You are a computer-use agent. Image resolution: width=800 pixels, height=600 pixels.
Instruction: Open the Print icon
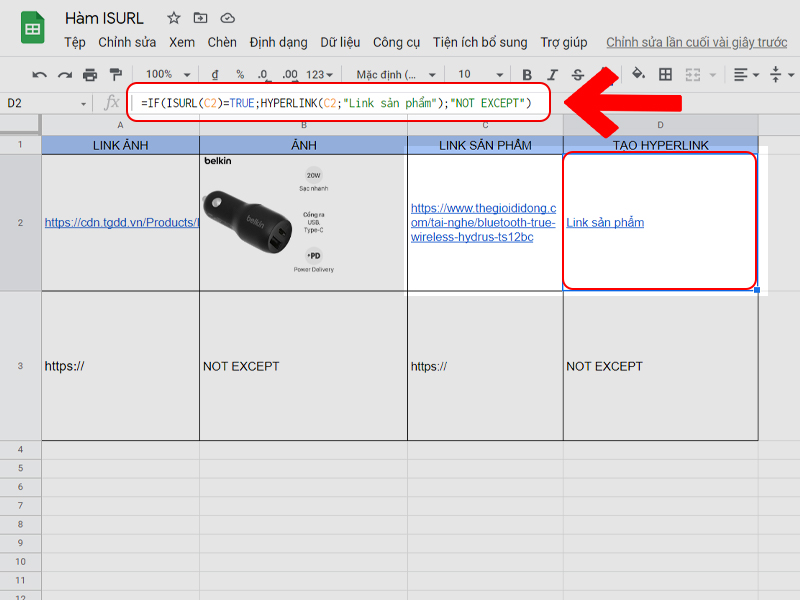91,73
